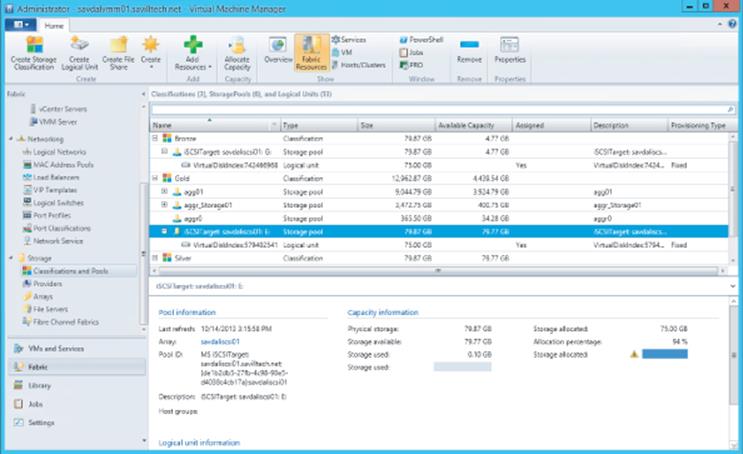Click the storage used progress bar
This screenshot has width=743, height=454.
[x=462, y=367]
